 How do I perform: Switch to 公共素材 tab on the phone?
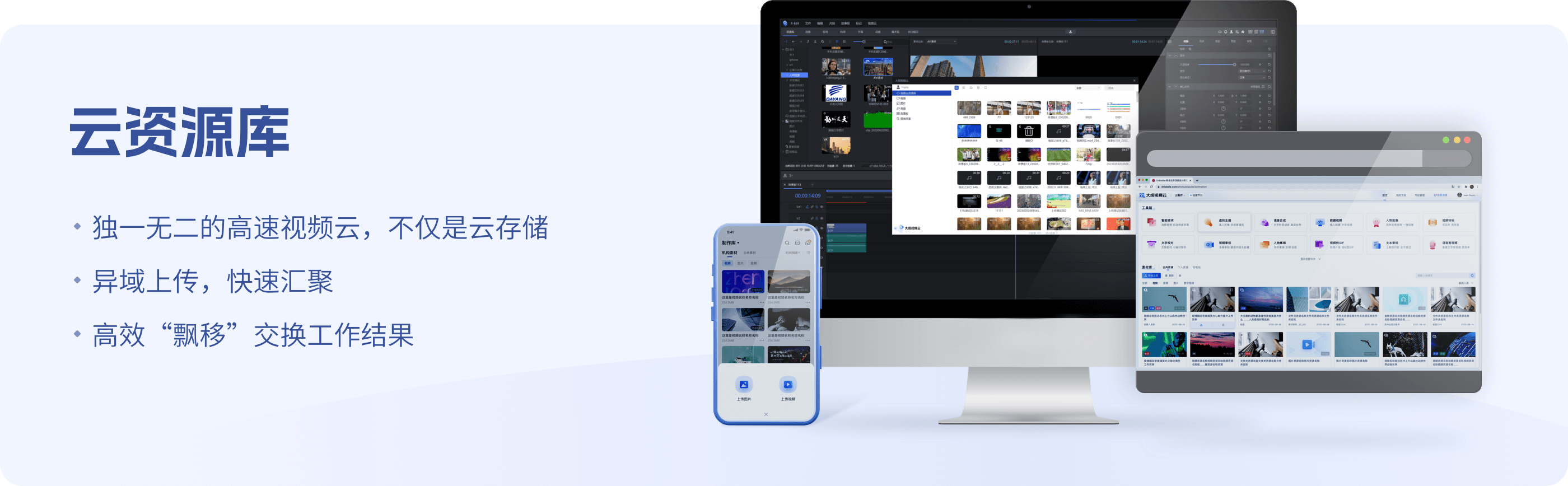749,253
